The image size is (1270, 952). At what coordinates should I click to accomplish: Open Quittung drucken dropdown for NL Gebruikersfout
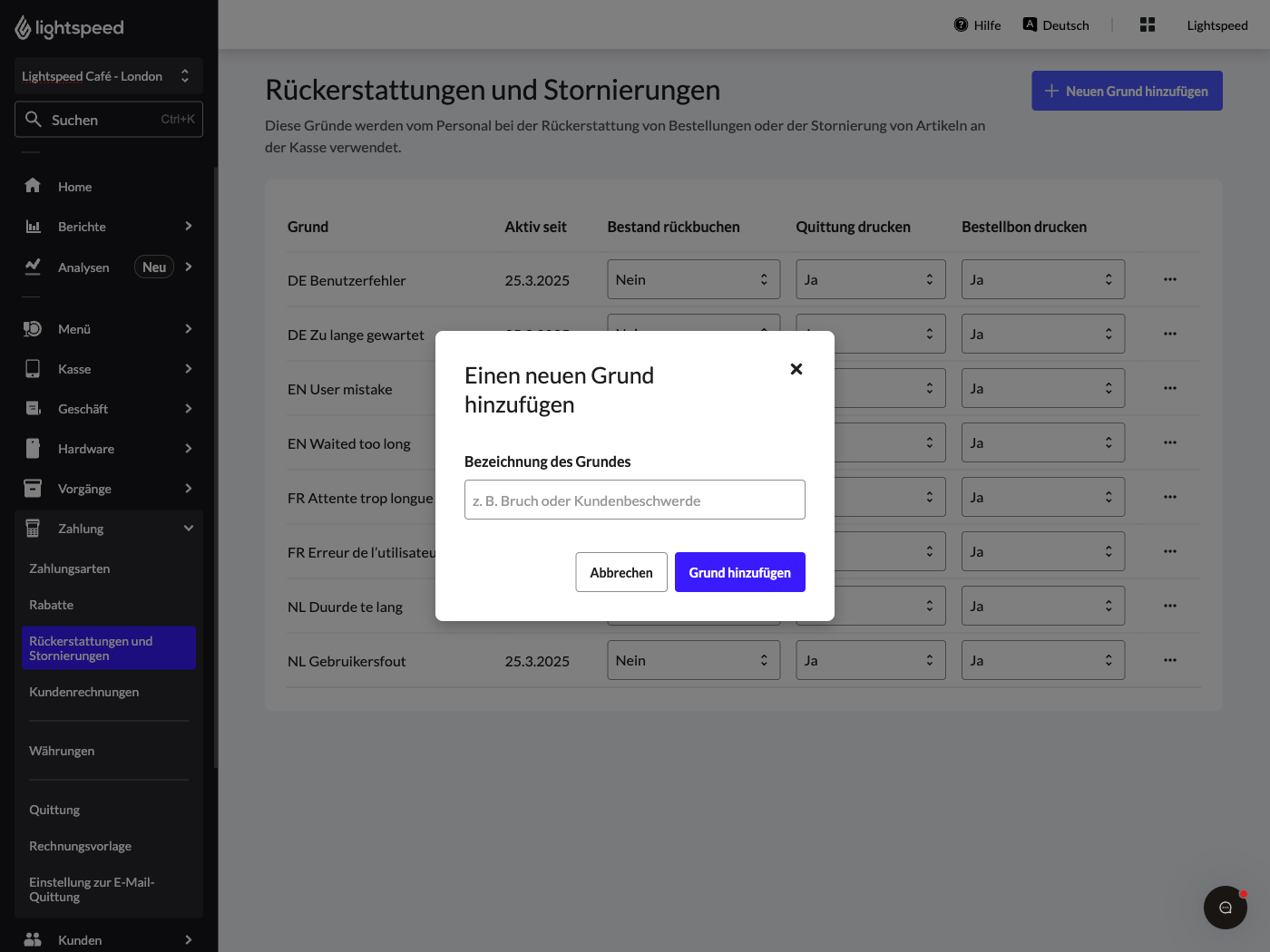point(871,660)
